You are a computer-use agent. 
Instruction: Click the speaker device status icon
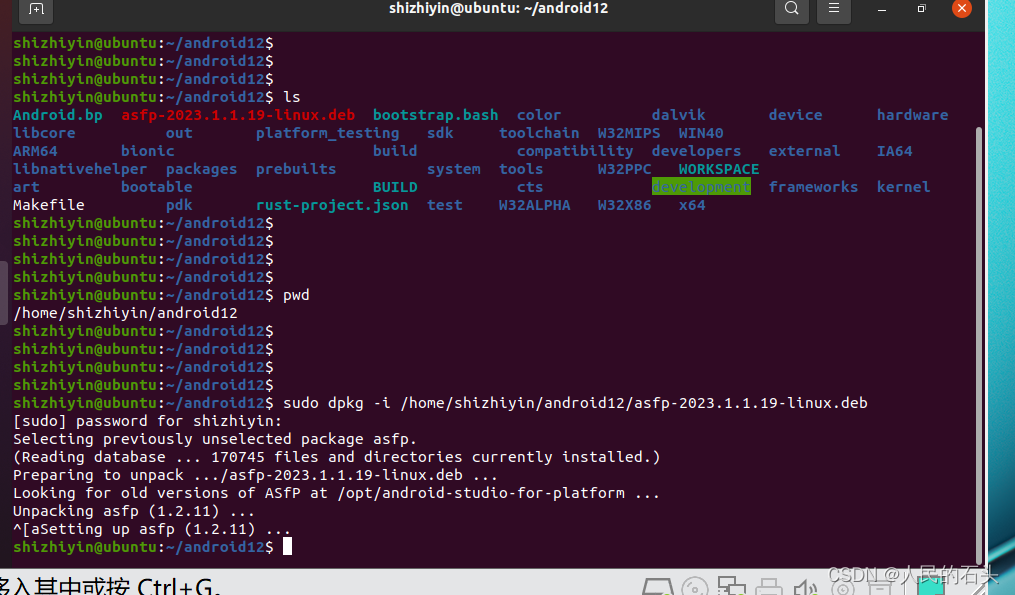tap(806, 588)
